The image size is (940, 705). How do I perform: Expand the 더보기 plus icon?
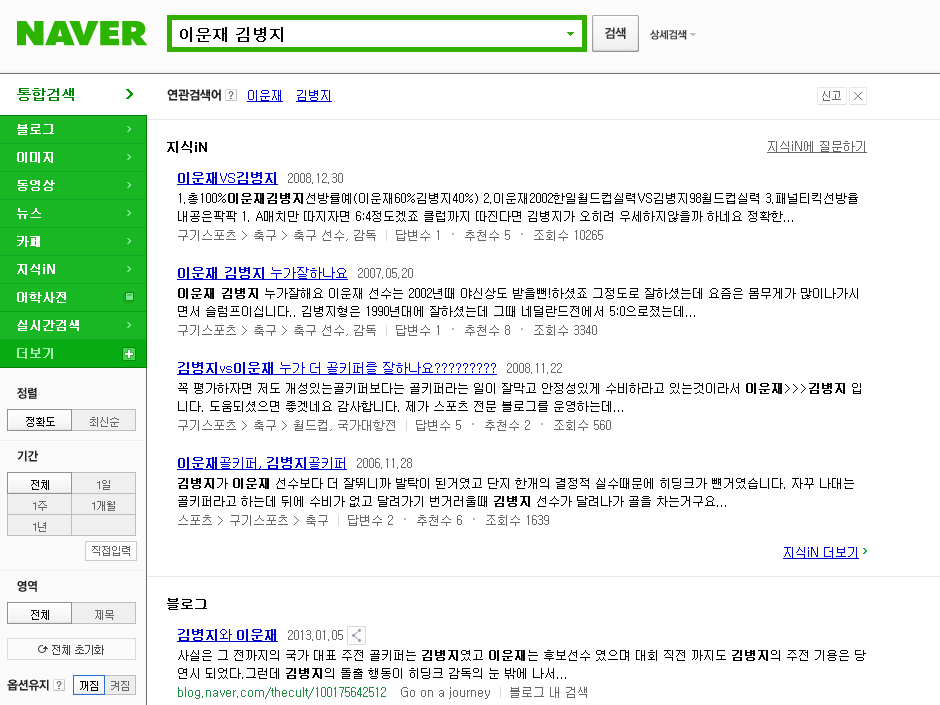(x=129, y=354)
